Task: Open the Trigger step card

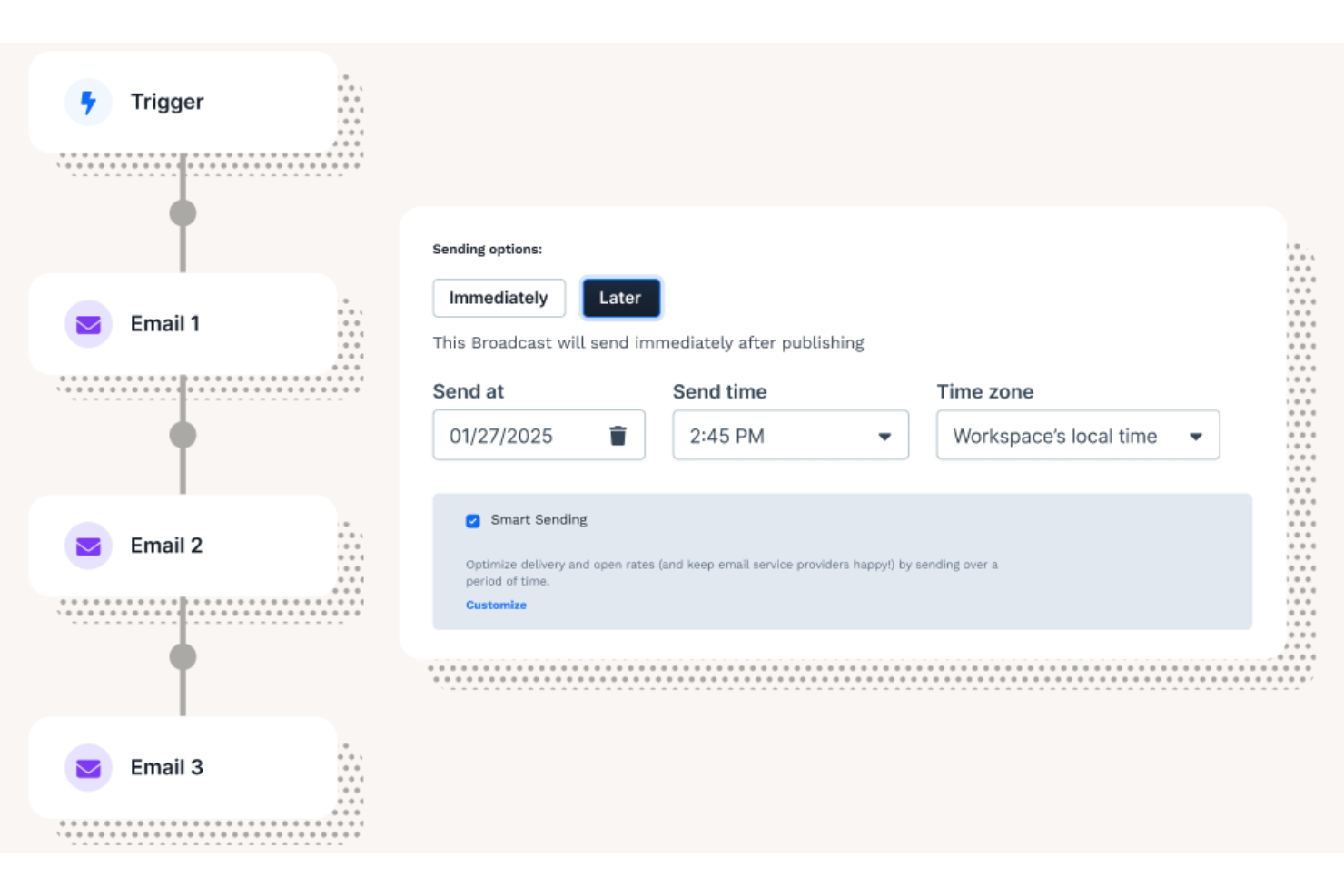Action: pyautogui.click(x=183, y=102)
